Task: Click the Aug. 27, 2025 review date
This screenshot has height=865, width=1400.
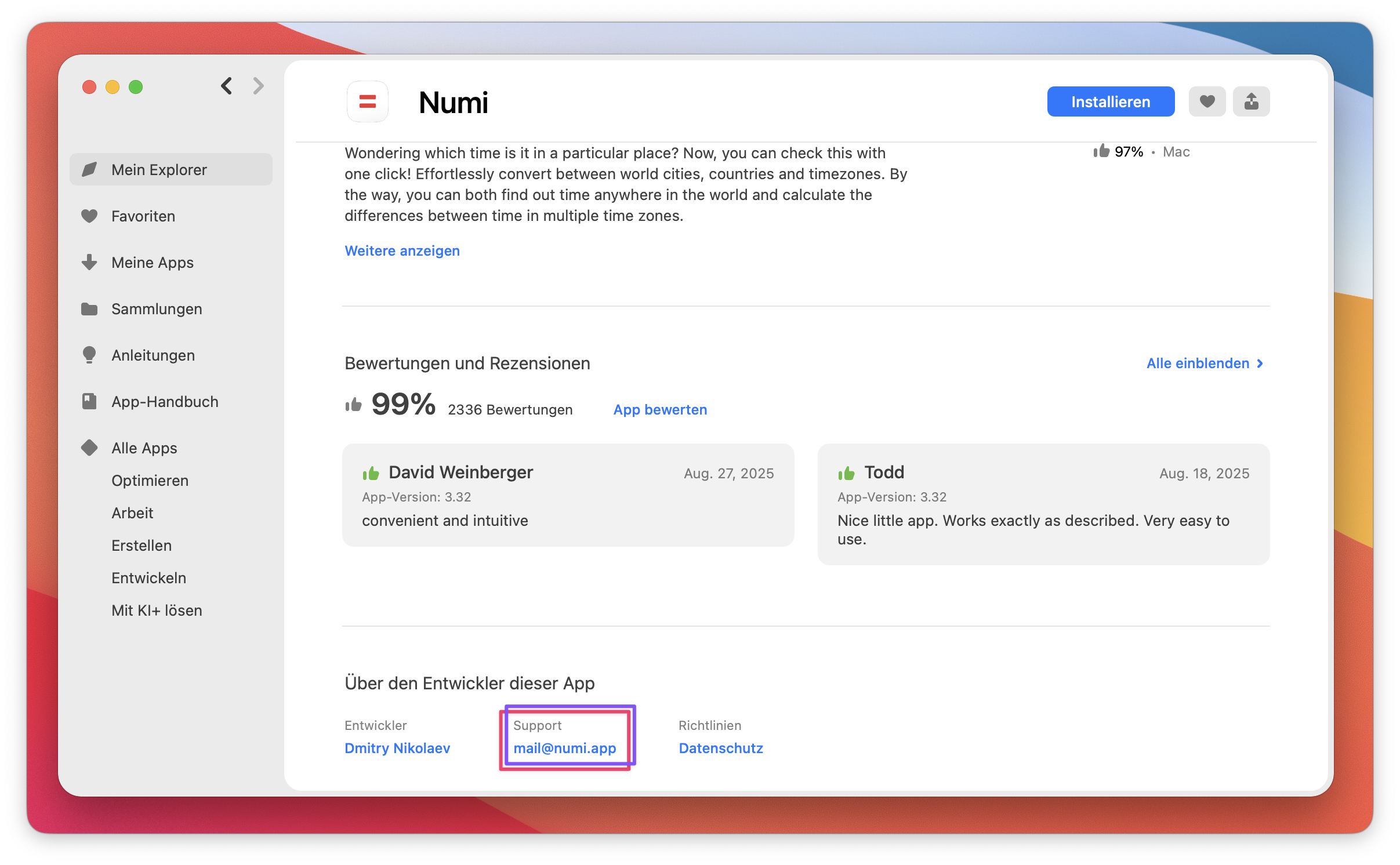Action: click(x=728, y=473)
